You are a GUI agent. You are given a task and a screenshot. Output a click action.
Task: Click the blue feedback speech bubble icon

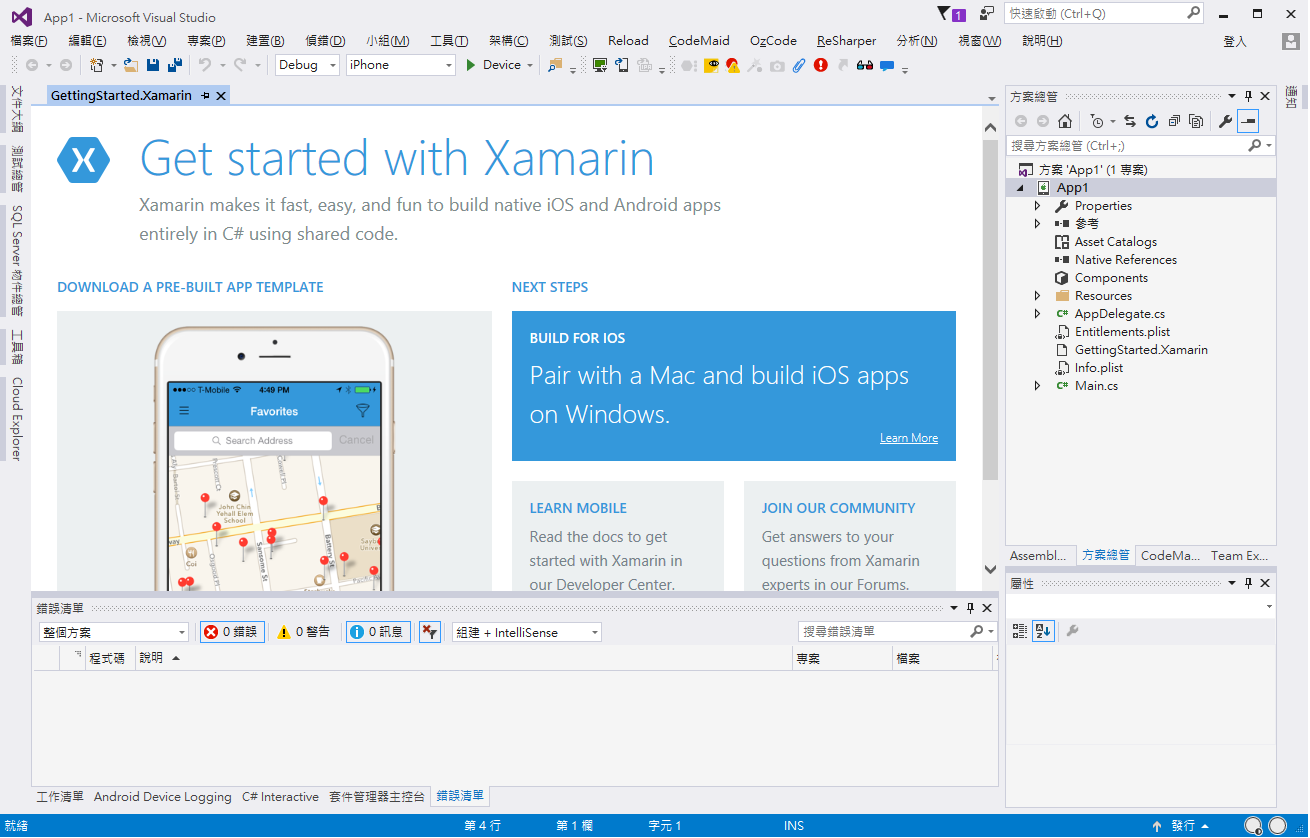pos(887,66)
